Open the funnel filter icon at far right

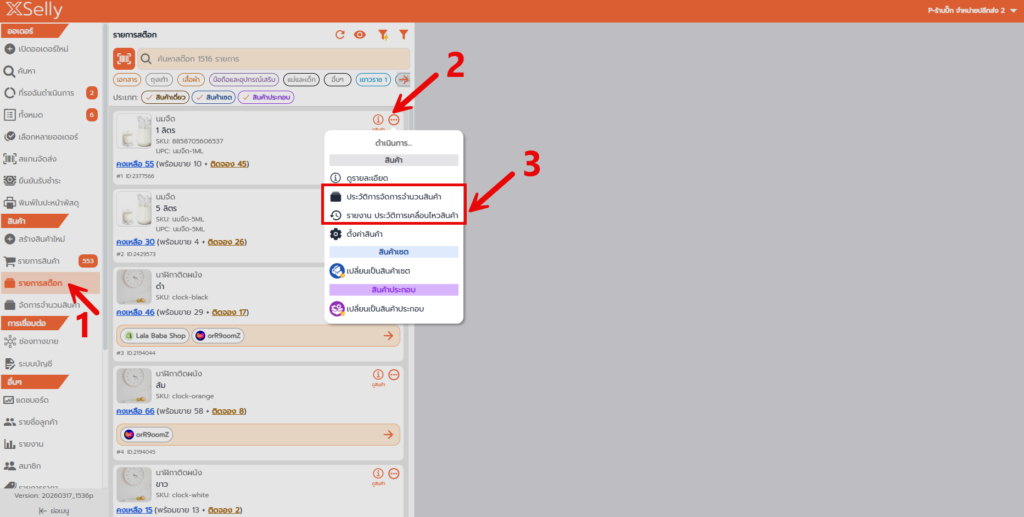(x=404, y=34)
